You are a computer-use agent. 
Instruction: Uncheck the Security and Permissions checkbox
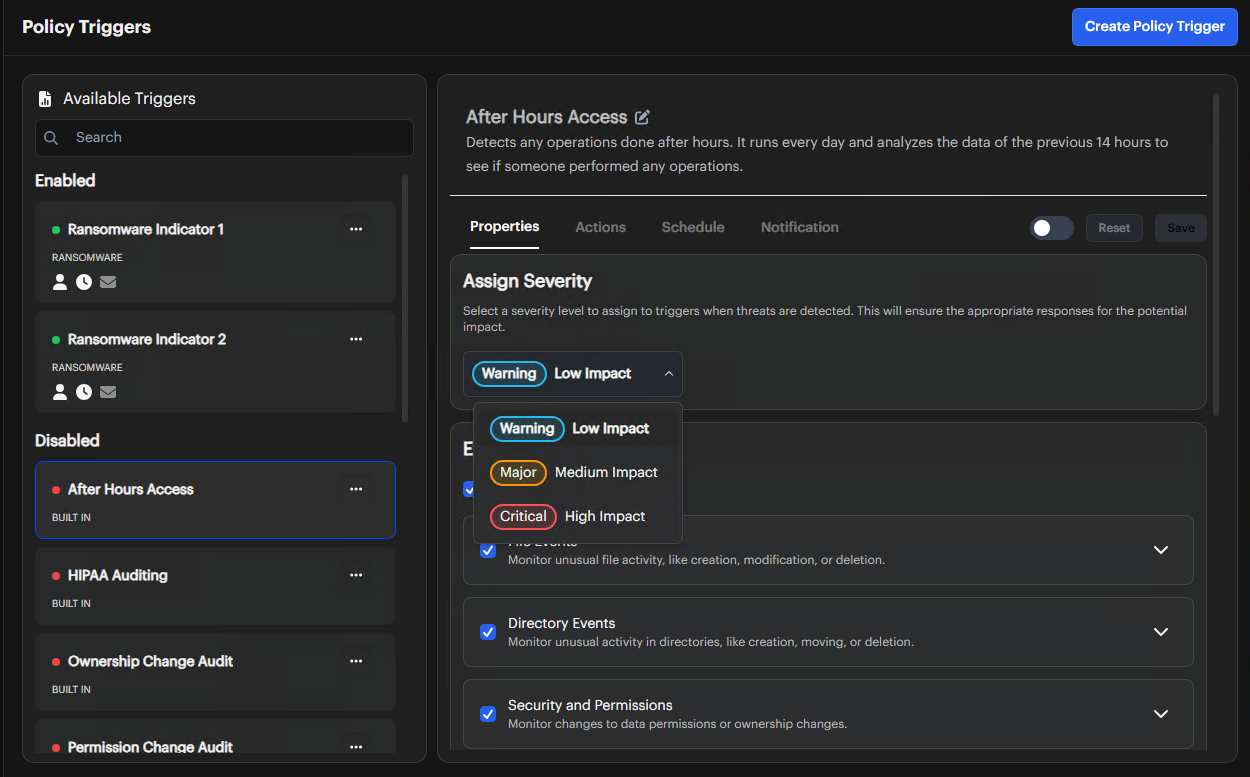click(488, 714)
